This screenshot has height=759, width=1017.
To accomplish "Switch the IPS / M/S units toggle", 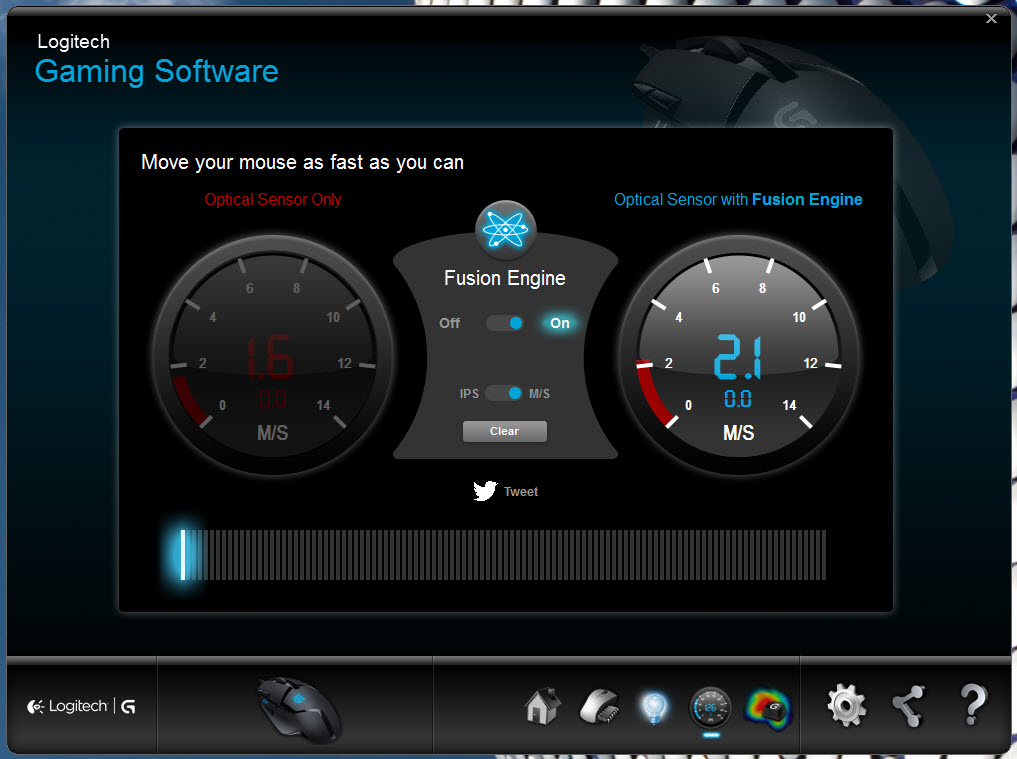I will point(504,393).
